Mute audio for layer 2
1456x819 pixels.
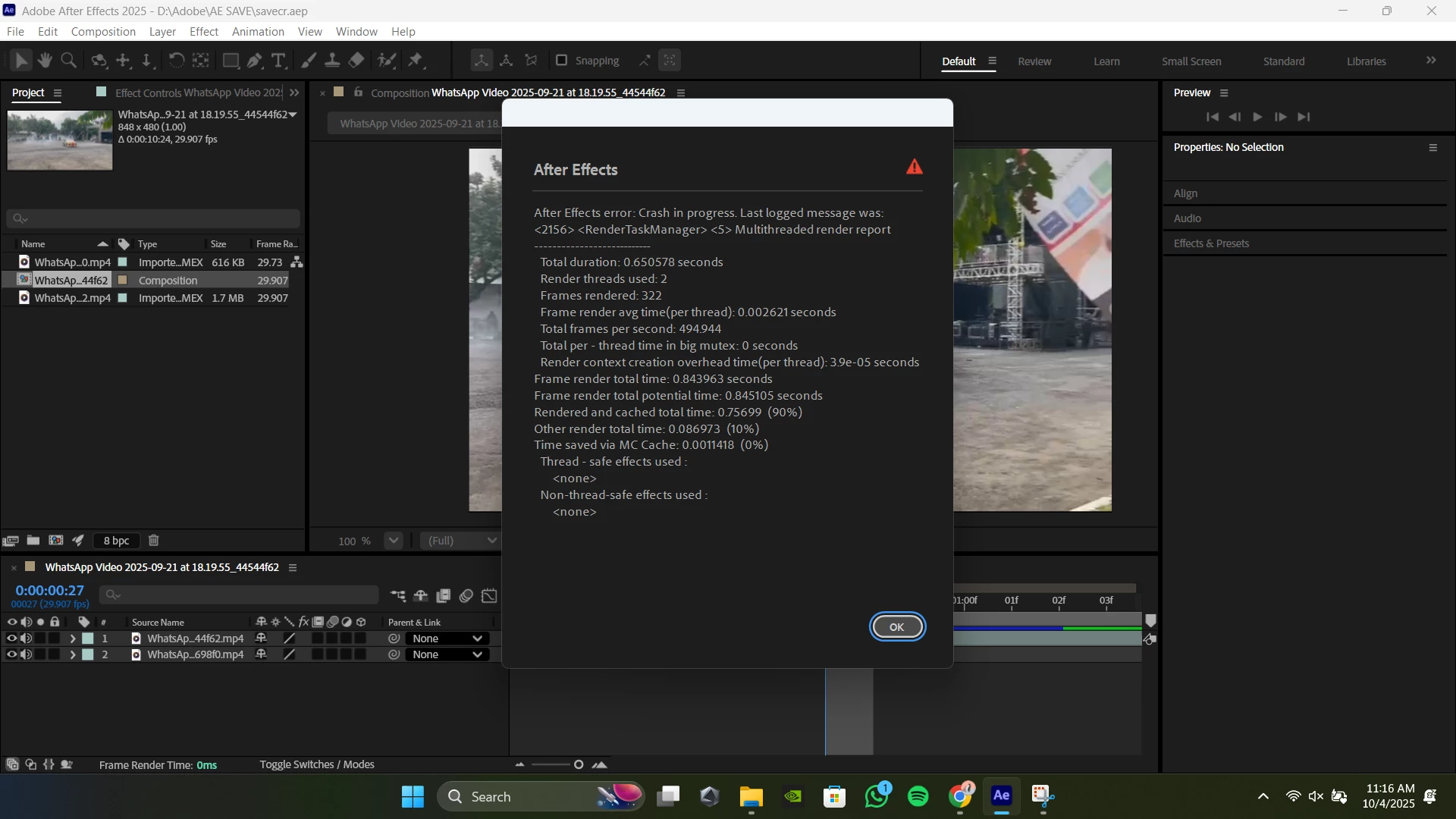(x=26, y=654)
